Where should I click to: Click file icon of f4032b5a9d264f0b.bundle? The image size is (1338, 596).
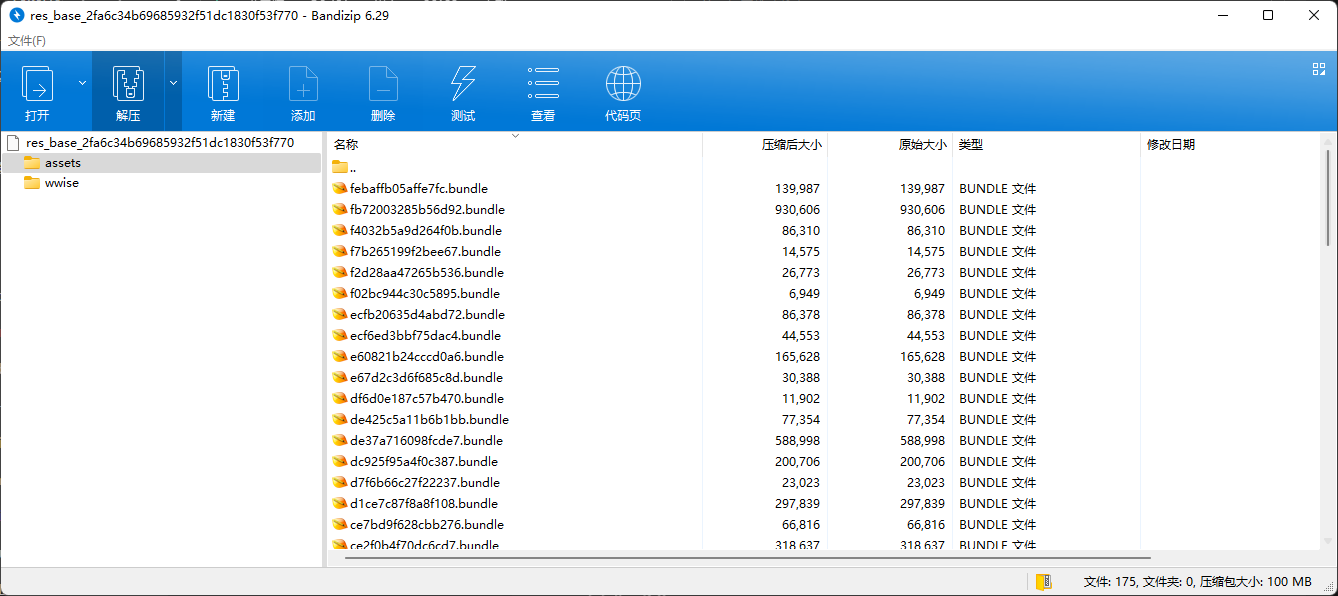pyautogui.click(x=340, y=230)
